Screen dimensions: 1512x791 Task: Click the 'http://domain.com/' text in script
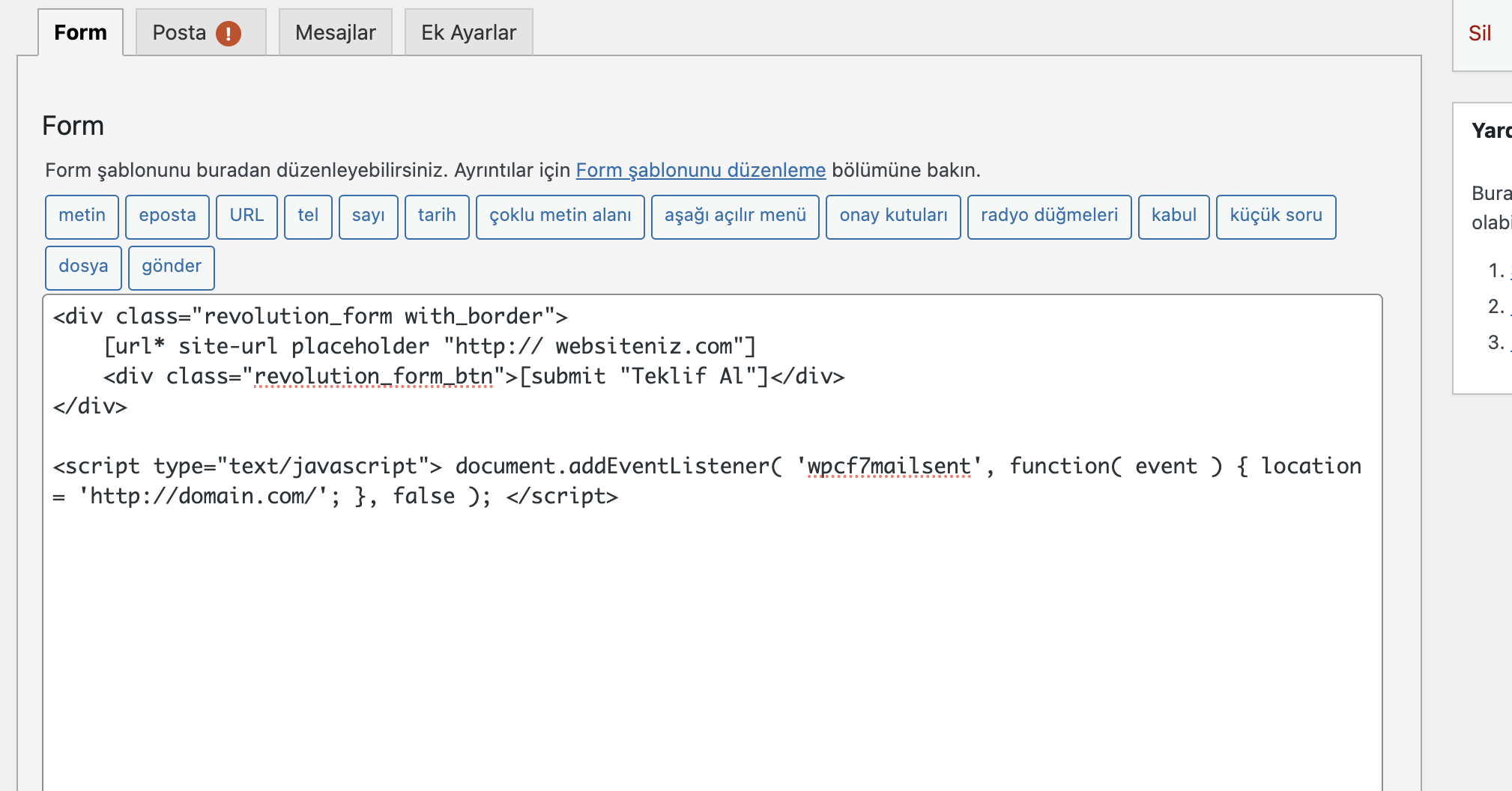[x=203, y=496]
